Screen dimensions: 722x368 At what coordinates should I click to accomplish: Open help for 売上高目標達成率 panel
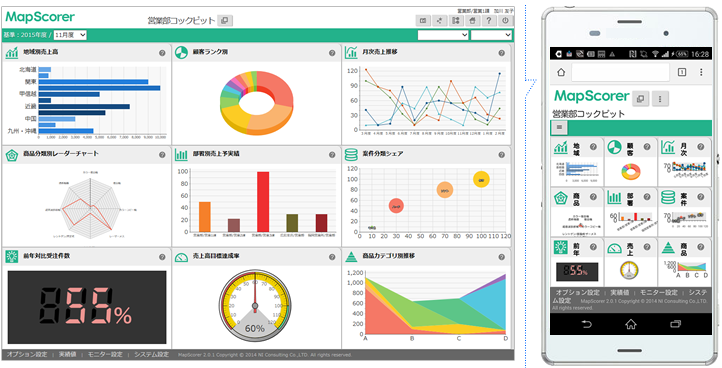(x=332, y=257)
